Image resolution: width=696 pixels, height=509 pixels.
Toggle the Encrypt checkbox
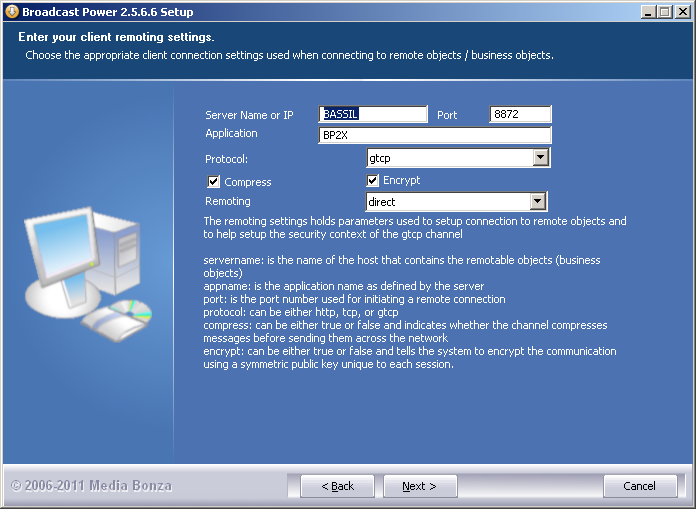tap(372, 180)
